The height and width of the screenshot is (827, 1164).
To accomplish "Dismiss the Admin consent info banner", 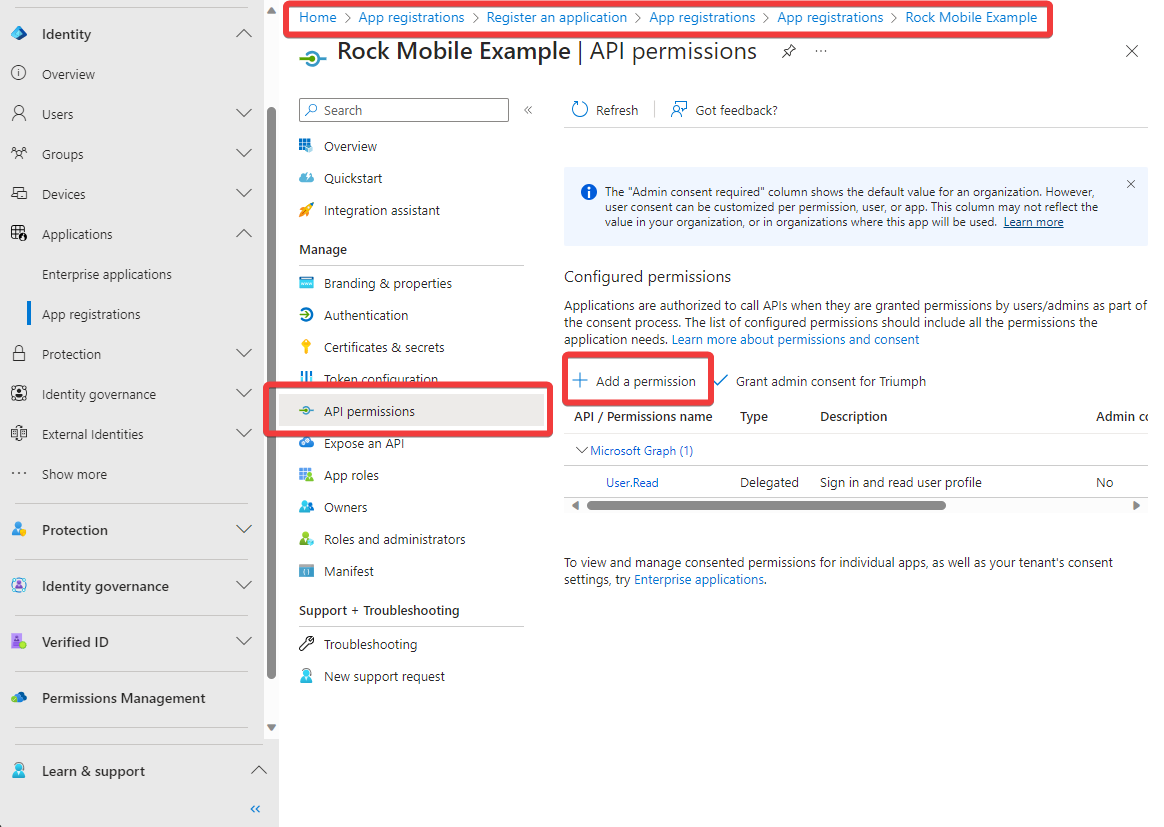I will 1131,183.
